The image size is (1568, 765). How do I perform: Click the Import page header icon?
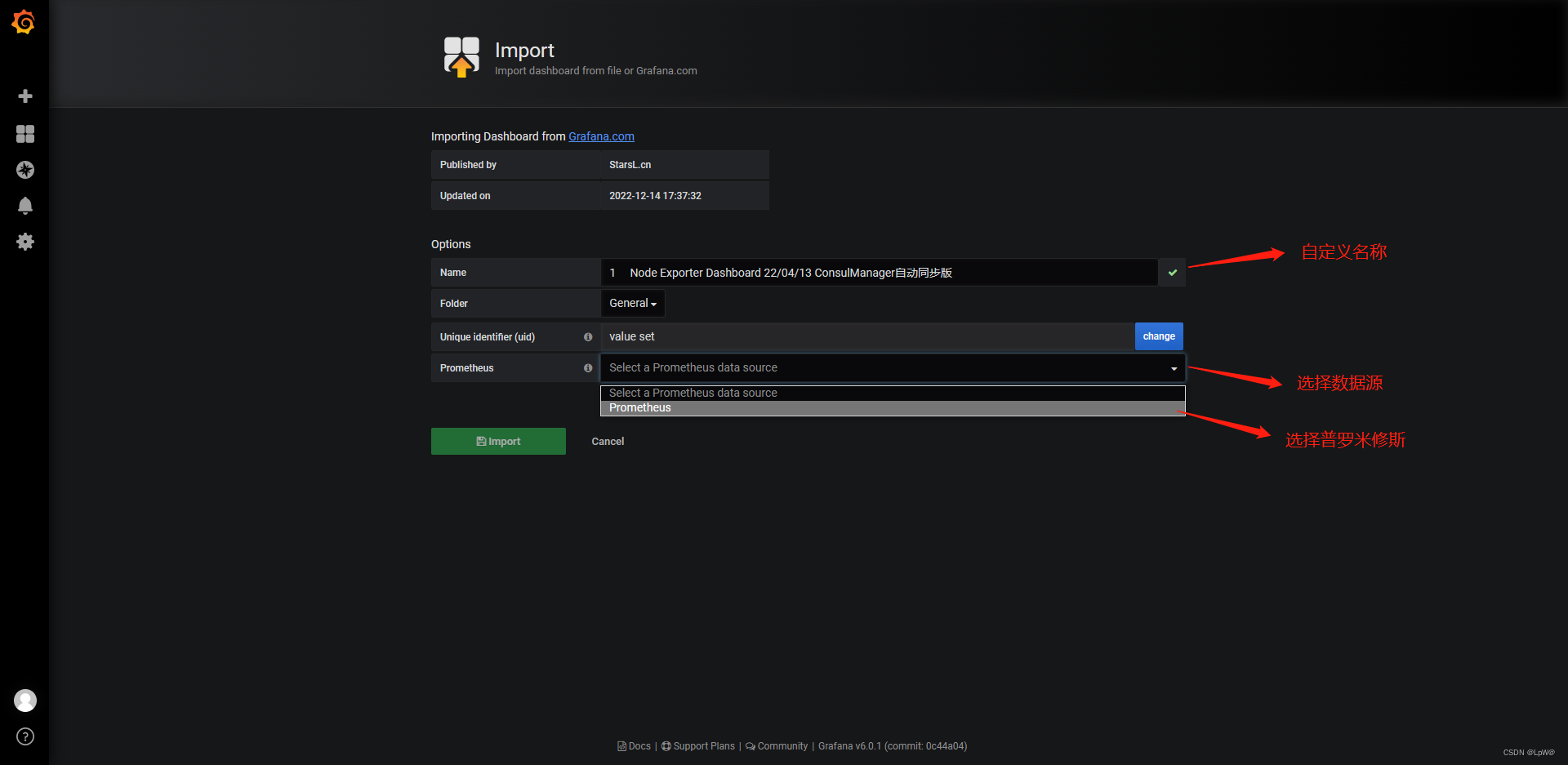461,57
